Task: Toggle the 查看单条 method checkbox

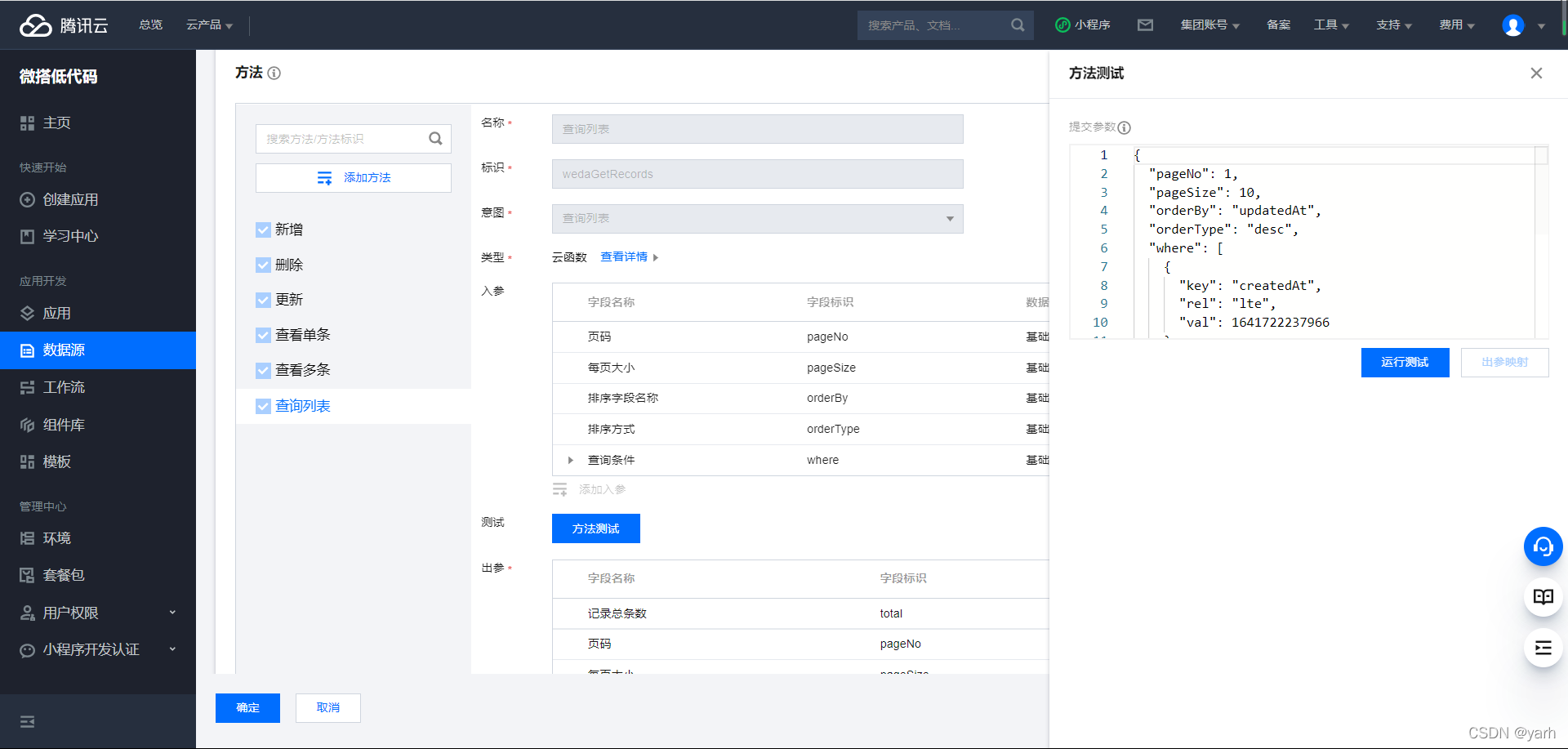Action: [263, 336]
